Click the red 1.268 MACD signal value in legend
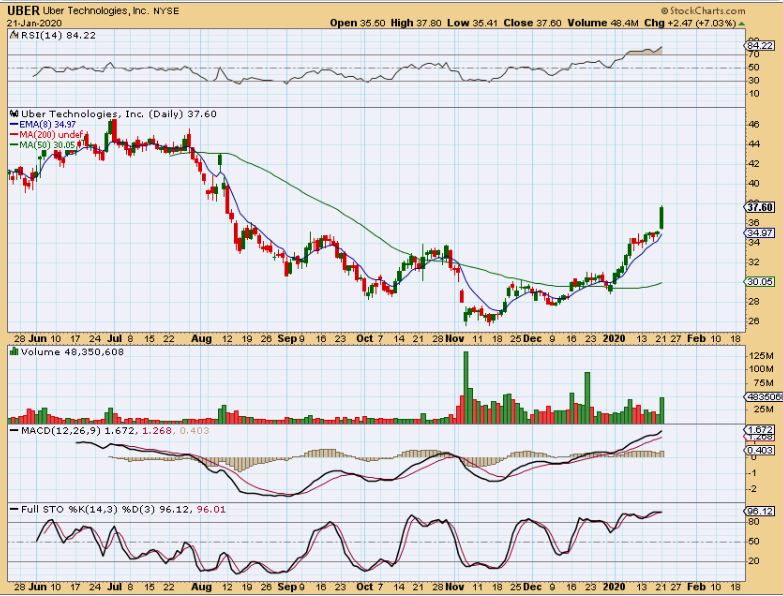783x596 pixels. (157, 430)
